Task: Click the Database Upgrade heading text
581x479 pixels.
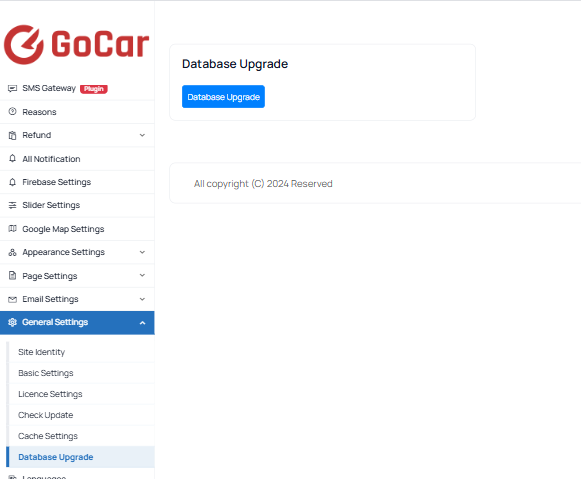Action: 235,64
